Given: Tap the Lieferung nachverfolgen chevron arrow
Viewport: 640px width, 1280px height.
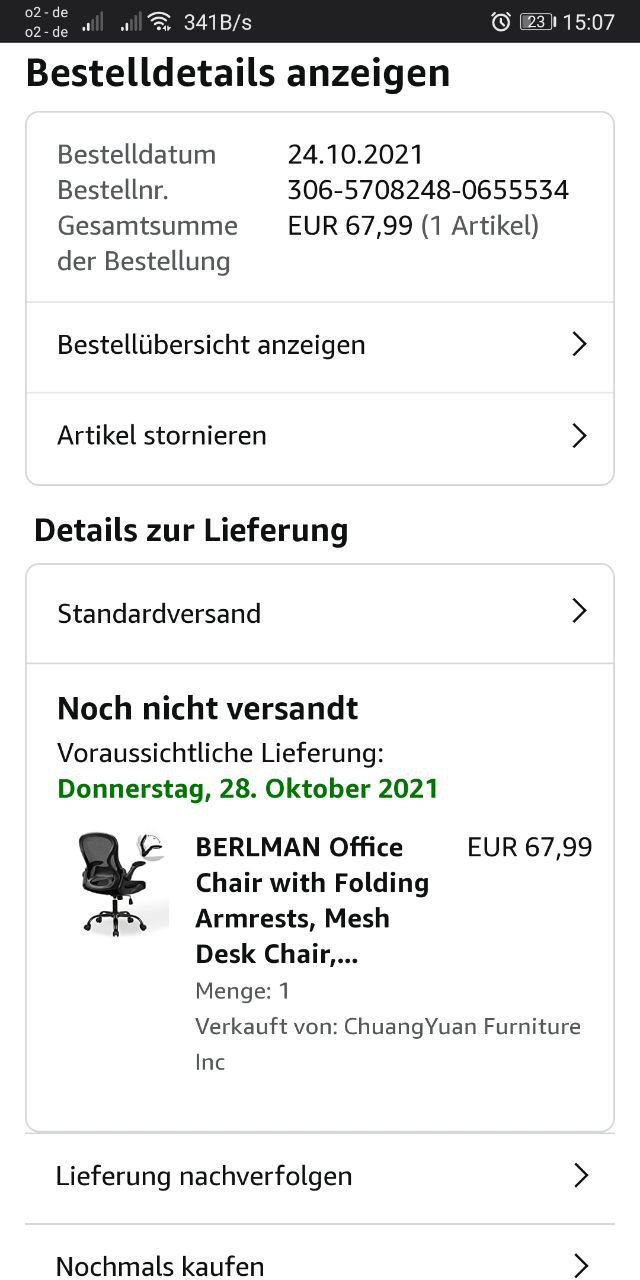Looking at the screenshot, I should click(x=581, y=1176).
